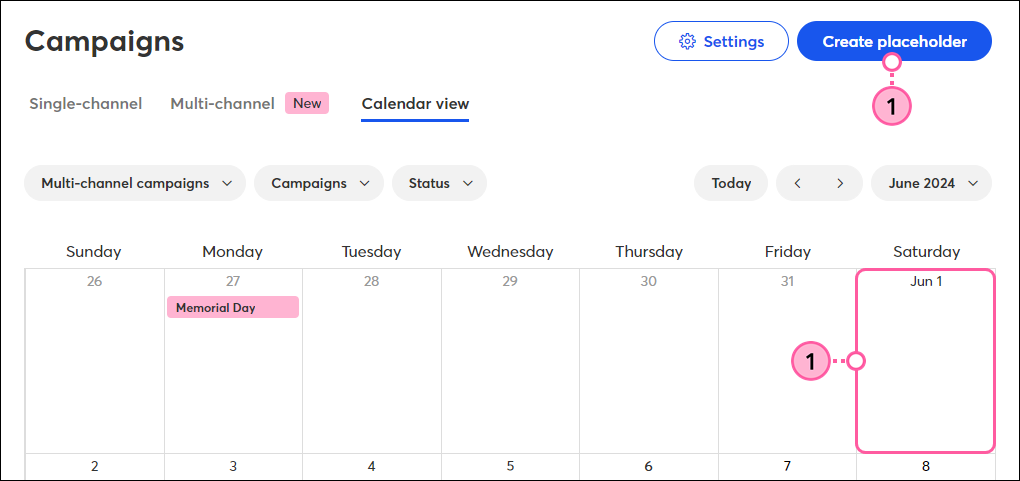
Task: Switch to the Single-channel tab
Action: [86, 103]
